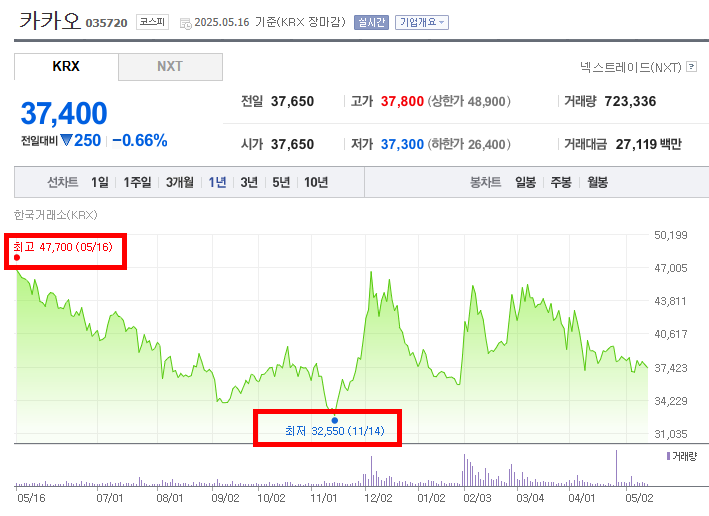The height and width of the screenshot is (516, 709).
Task: Switch to 일봉 candlestick chart
Action: [525, 182]
